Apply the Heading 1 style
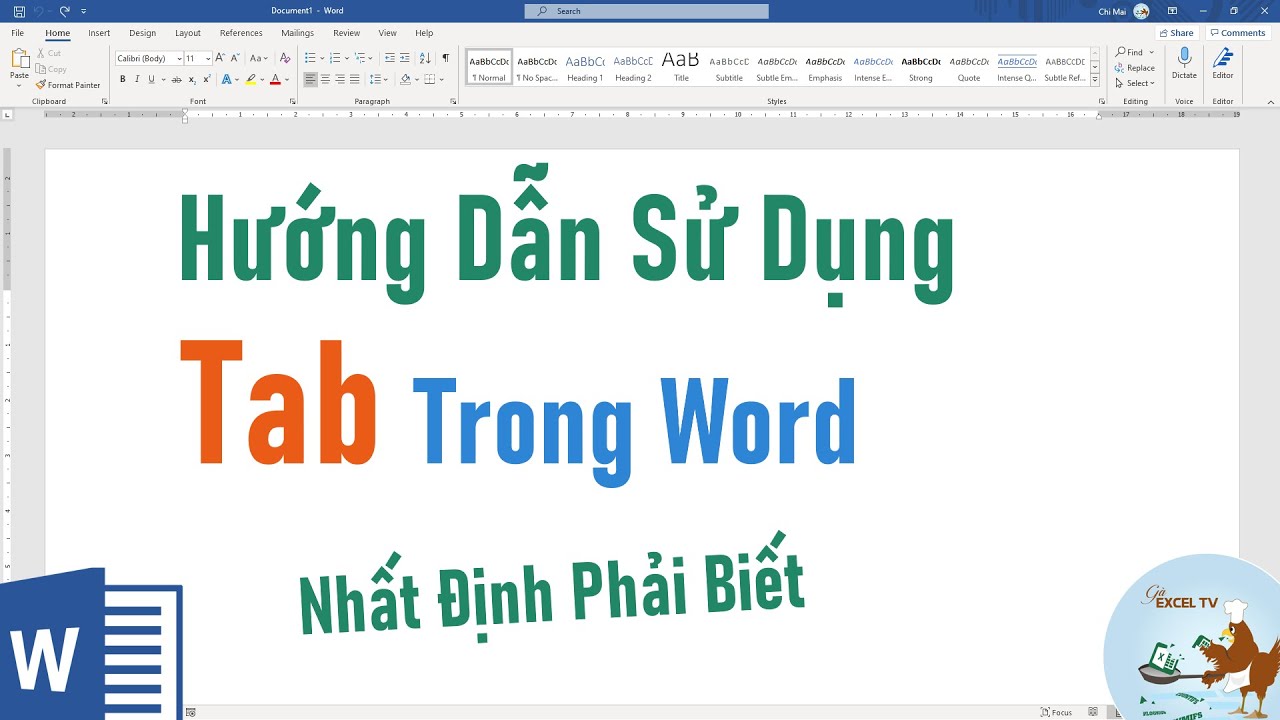This screenshot has width=1280, height=720. click(585, 67)
